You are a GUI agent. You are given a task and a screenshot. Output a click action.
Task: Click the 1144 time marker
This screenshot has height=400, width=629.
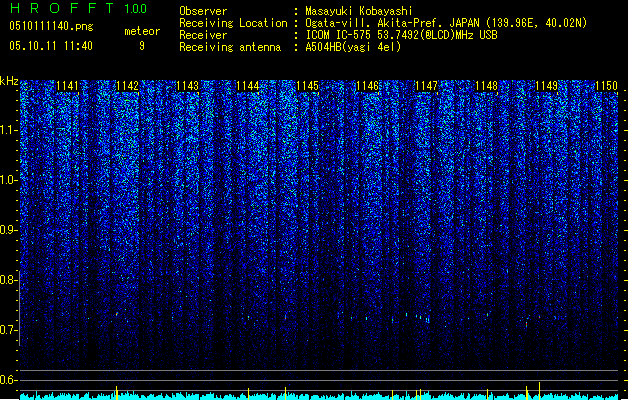(248, 86)
